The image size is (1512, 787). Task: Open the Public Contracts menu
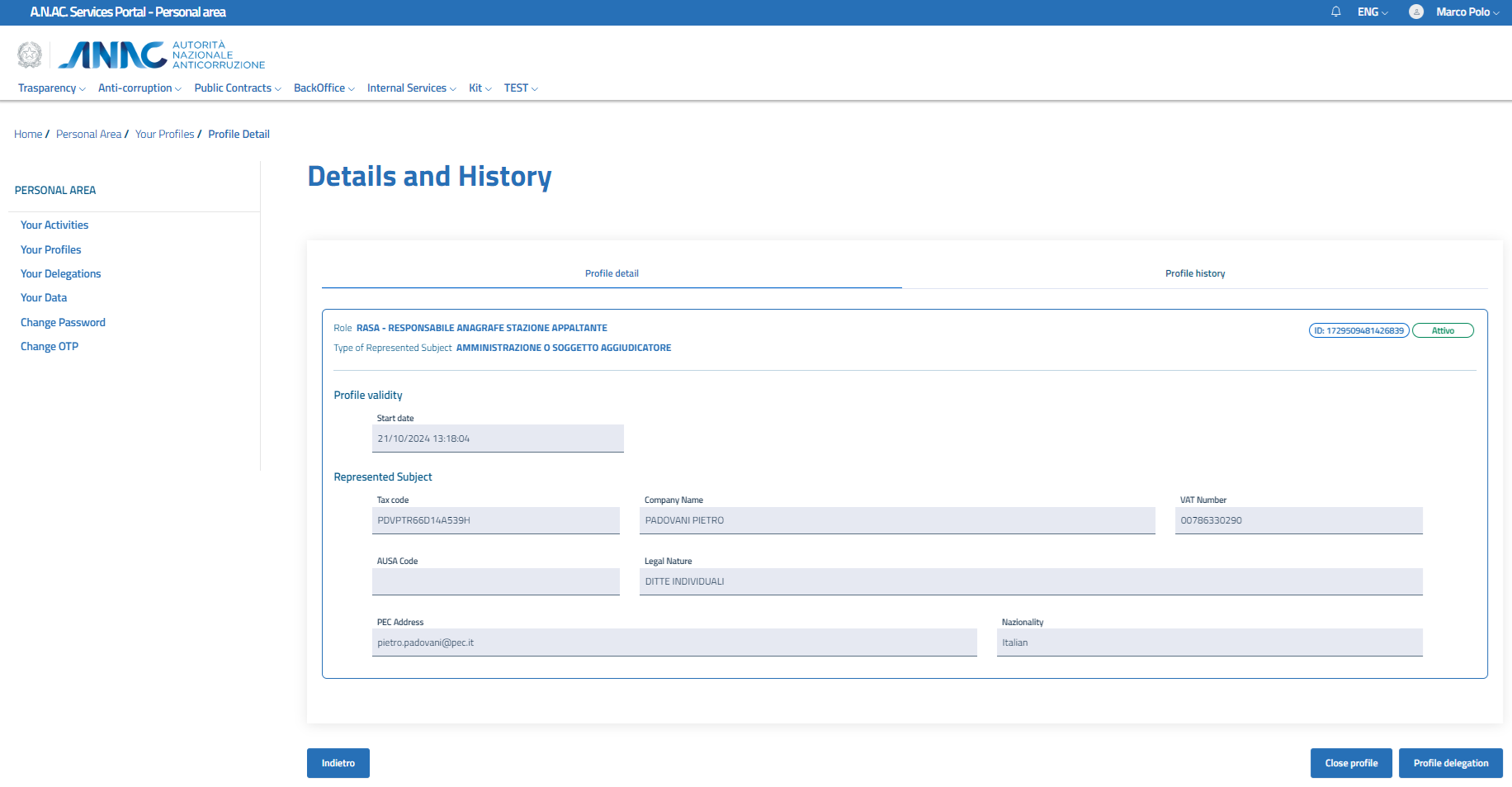tap(237, 88)
